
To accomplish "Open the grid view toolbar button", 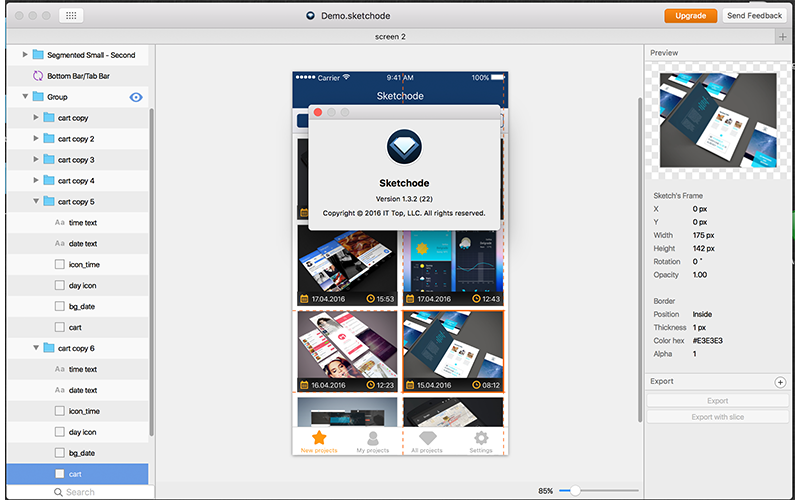I will 71,15.
